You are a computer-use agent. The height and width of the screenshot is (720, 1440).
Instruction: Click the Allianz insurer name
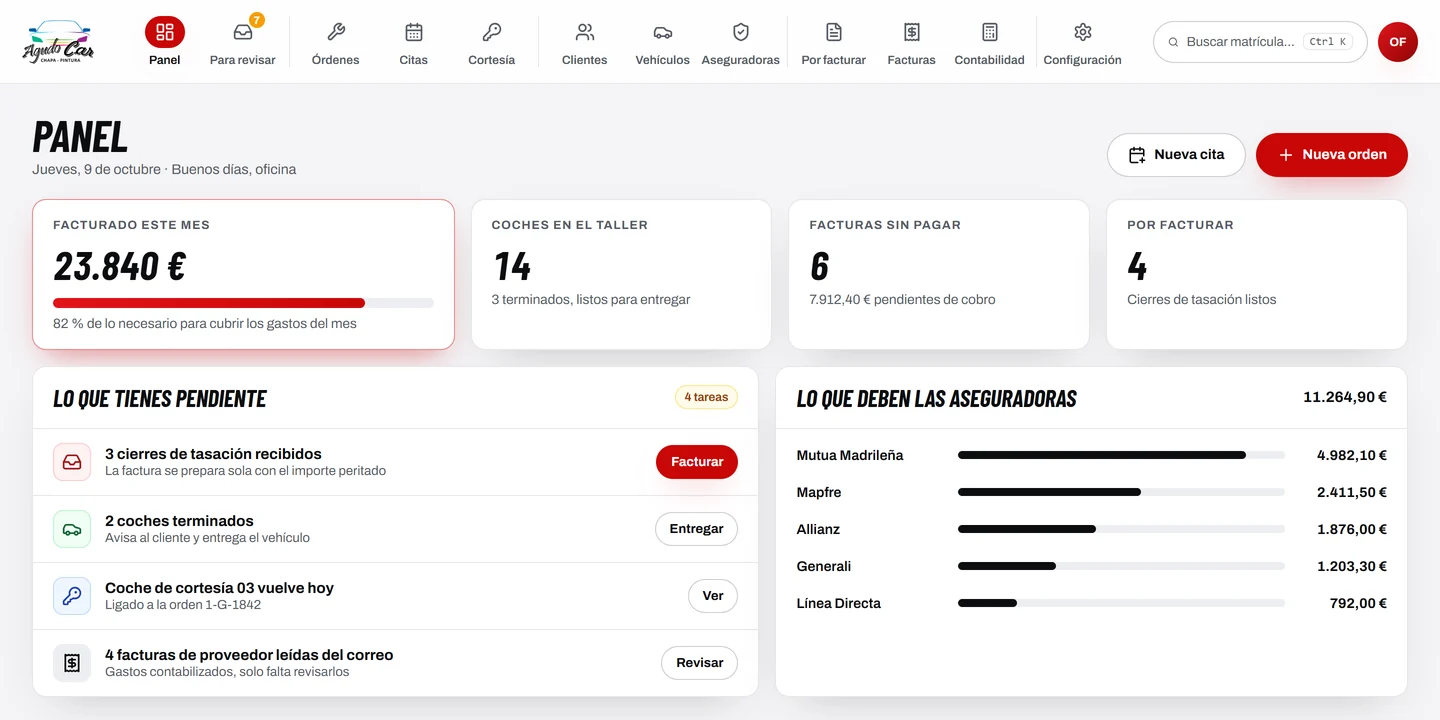pyautogui.click(x=818, y=529)
